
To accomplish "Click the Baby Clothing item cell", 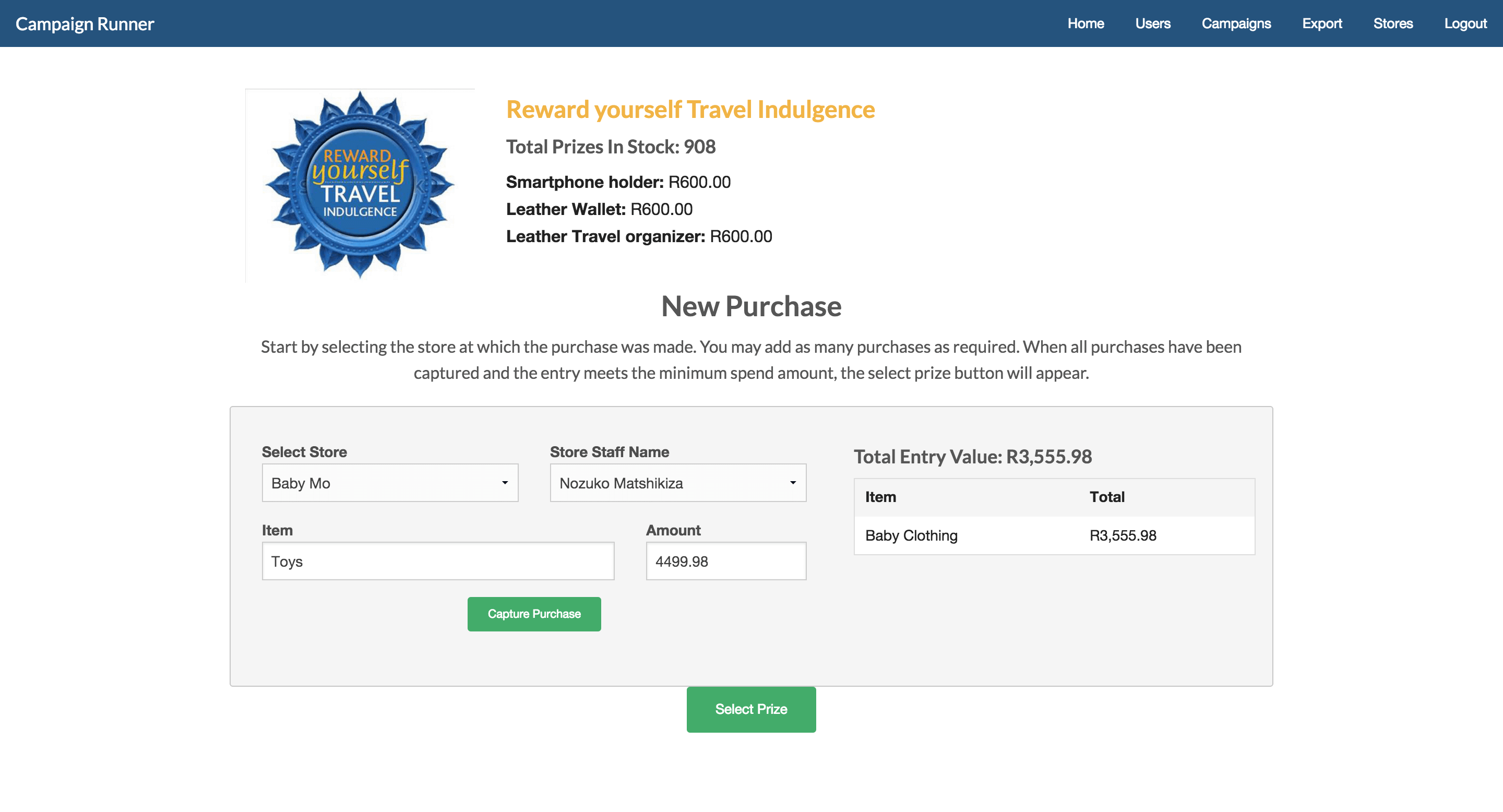I will pyautogui.click(x=911, y=535).
